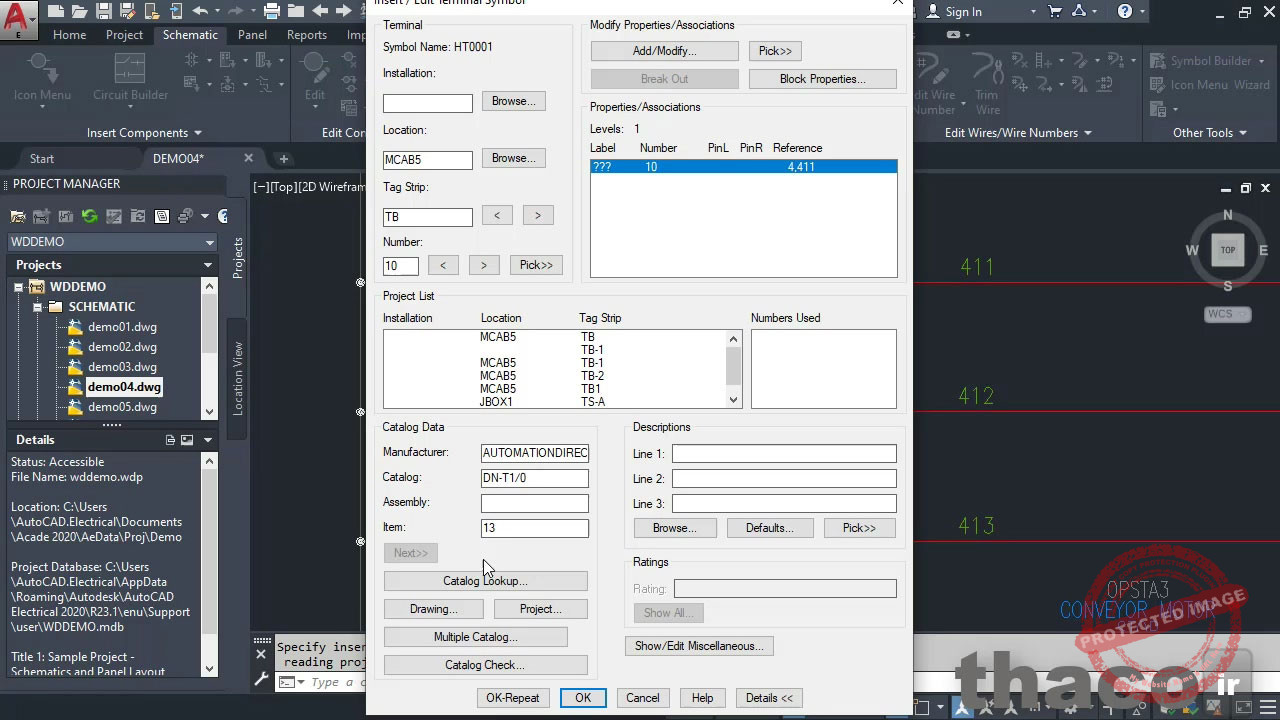Collapse the SCHEMATIC folder in Project Manager
This screenshot has width=1280, height=720.
point(37,307)
